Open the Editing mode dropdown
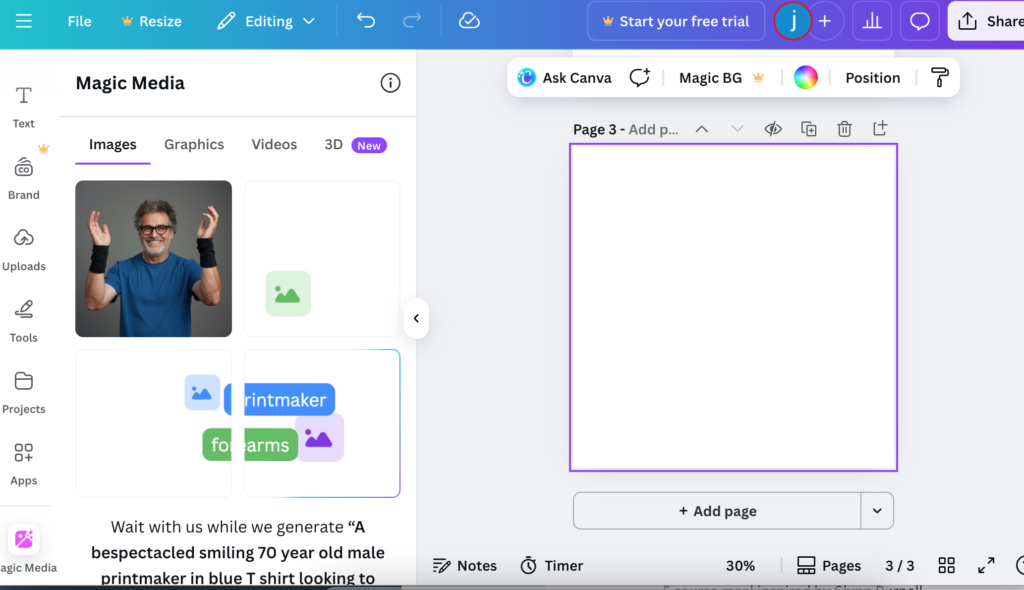 [x=266, y=21]
